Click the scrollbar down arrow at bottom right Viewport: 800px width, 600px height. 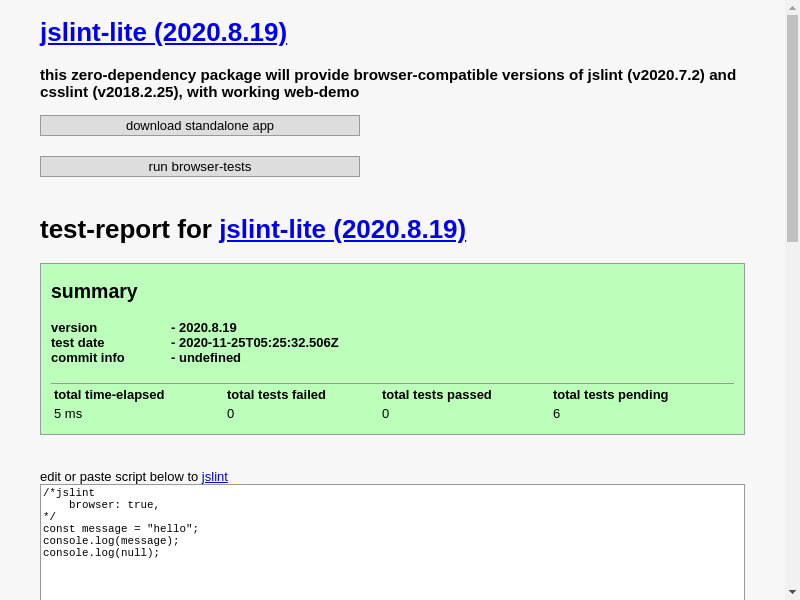pos(792,593)
